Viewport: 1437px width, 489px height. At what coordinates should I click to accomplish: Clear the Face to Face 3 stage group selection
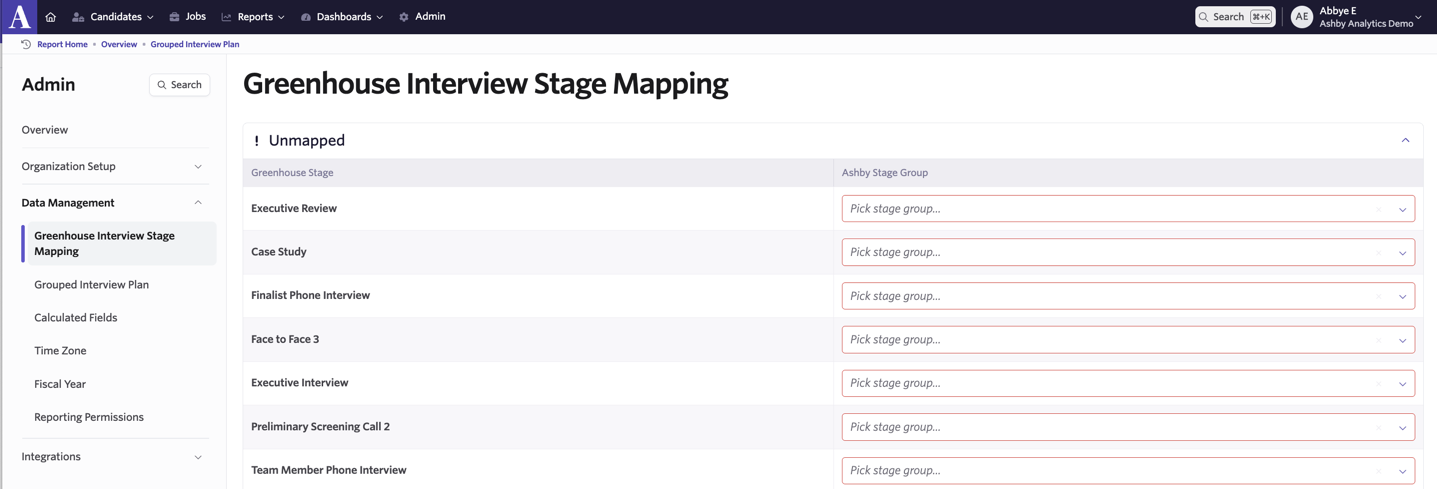[1379, 340]
